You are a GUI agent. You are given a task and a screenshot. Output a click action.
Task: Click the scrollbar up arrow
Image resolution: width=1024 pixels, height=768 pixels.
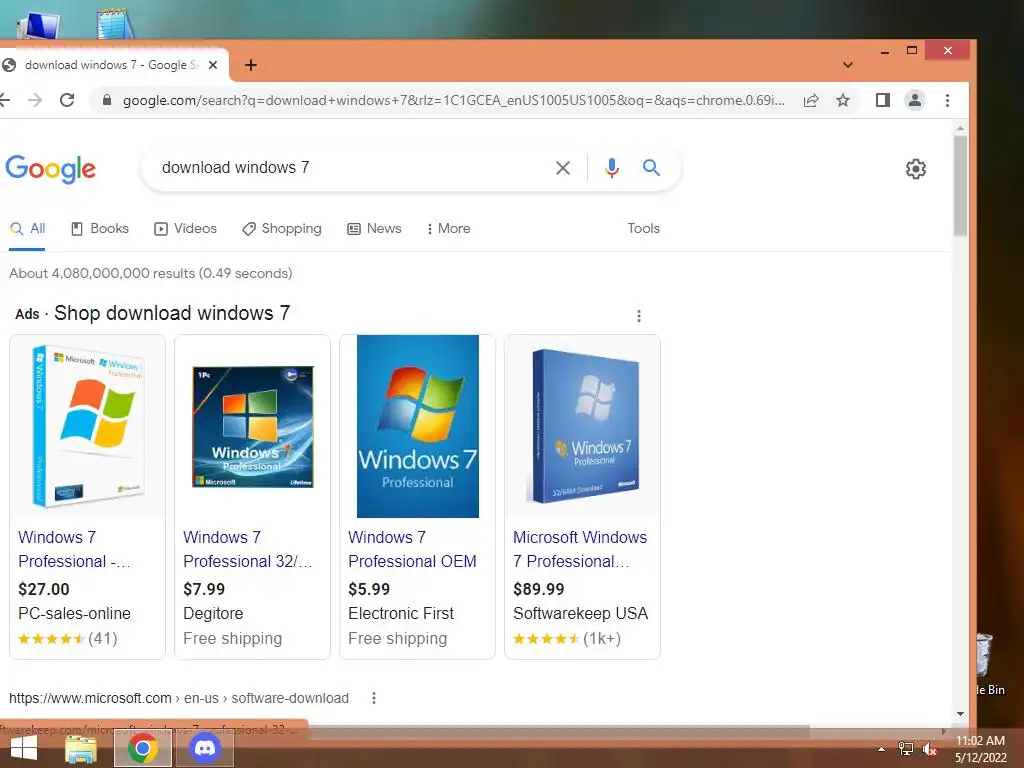(x=960, y=128)
